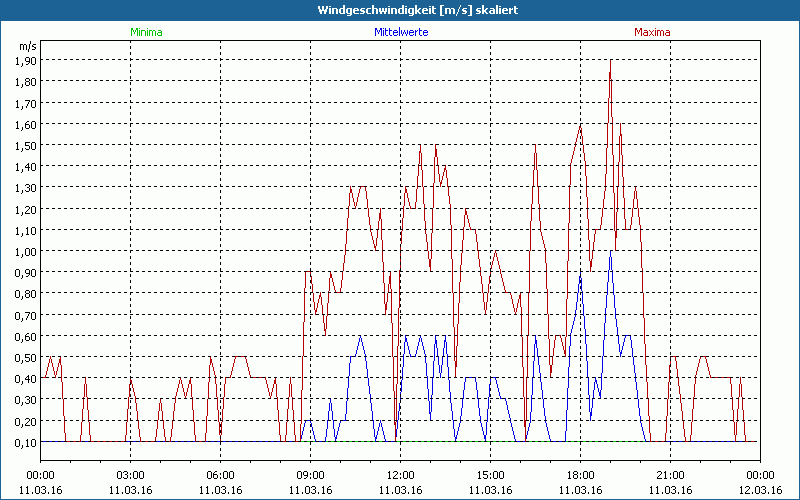
Task: Click the 12.03.16 date label
Action: pyautogui.click(x=760, y=490)
